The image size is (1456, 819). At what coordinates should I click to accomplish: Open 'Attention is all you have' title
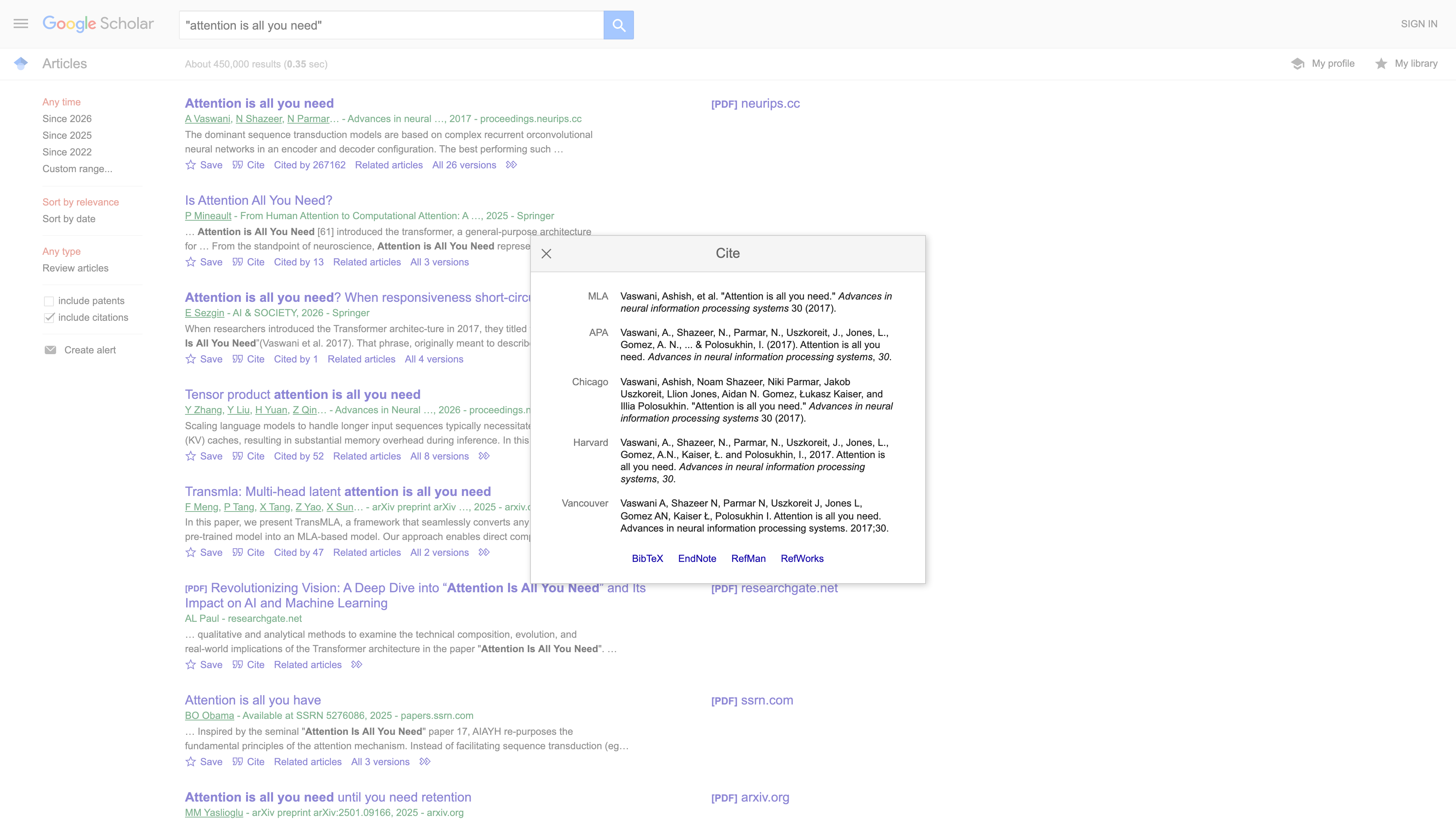click(x=253, y=700)
